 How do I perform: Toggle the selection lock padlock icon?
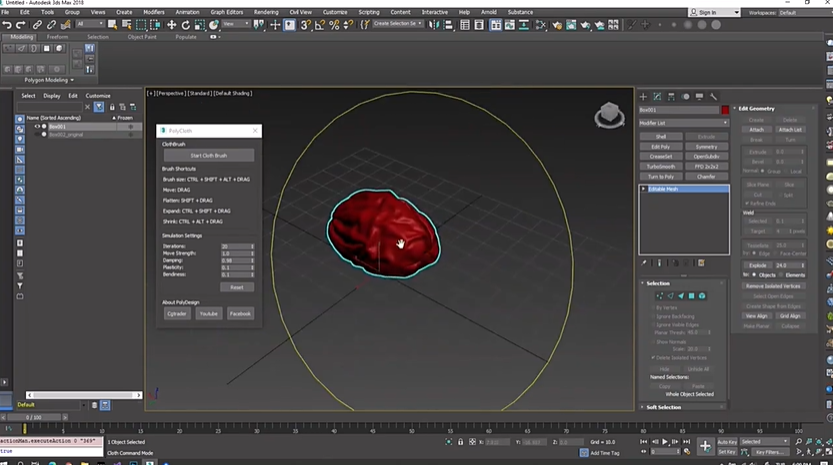(461, 442)
